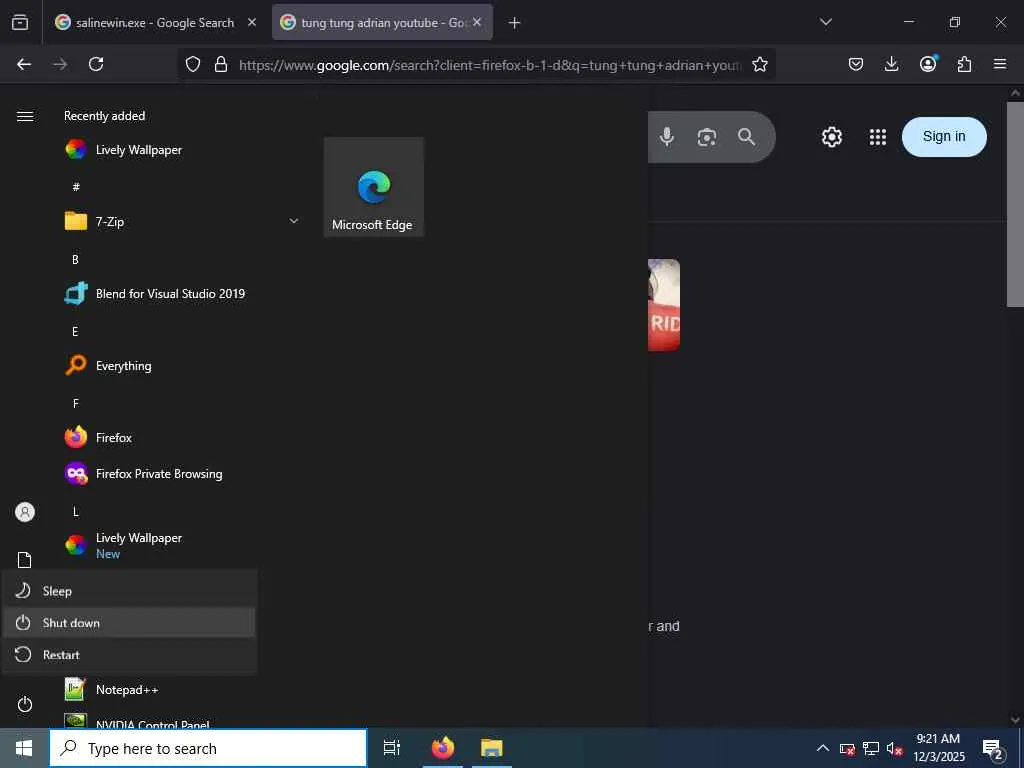1024x768 pixels.
Task: Close the salinewin.exe tab
Action: coord(252,22)
